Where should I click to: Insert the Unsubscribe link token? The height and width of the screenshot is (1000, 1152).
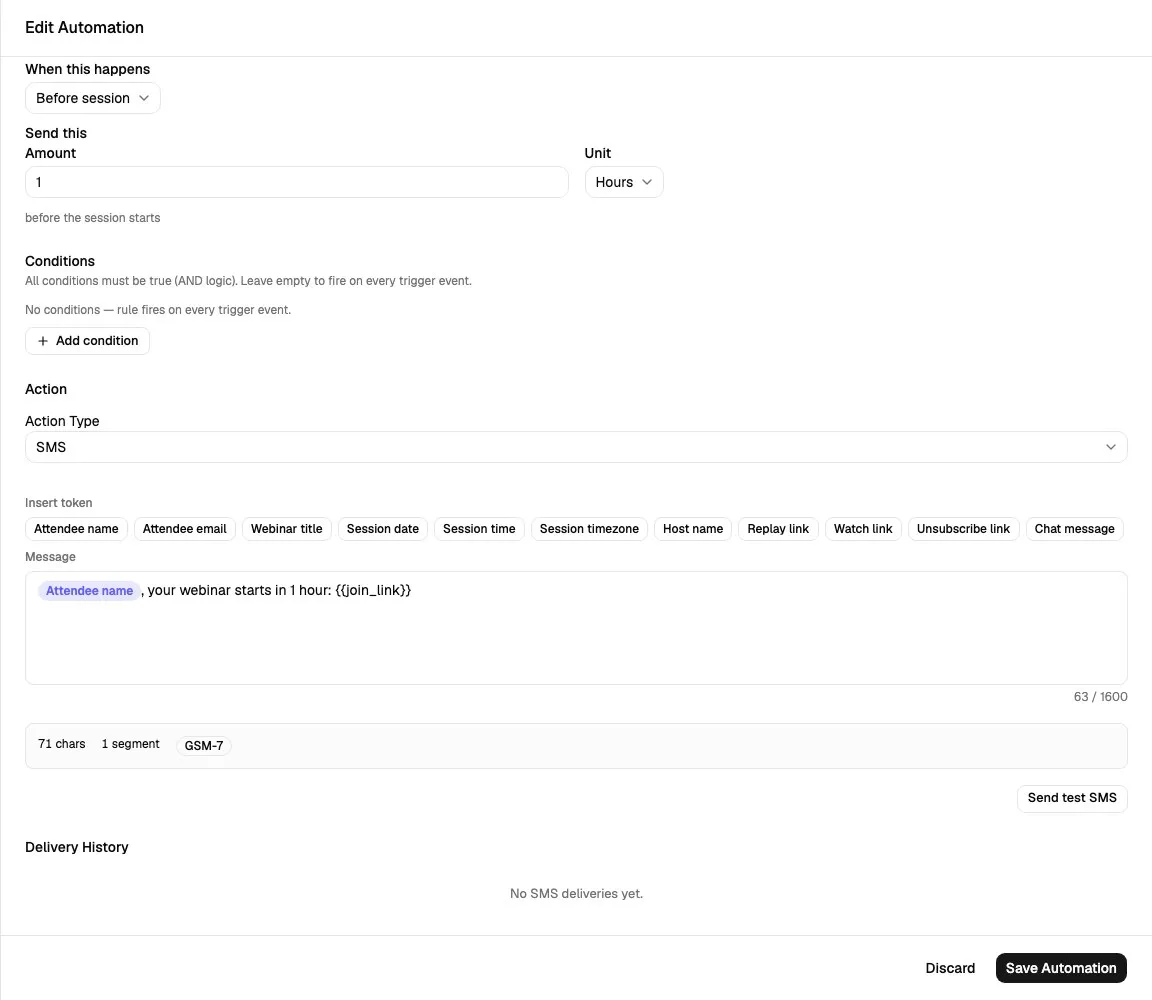click(x=963, y=529)
